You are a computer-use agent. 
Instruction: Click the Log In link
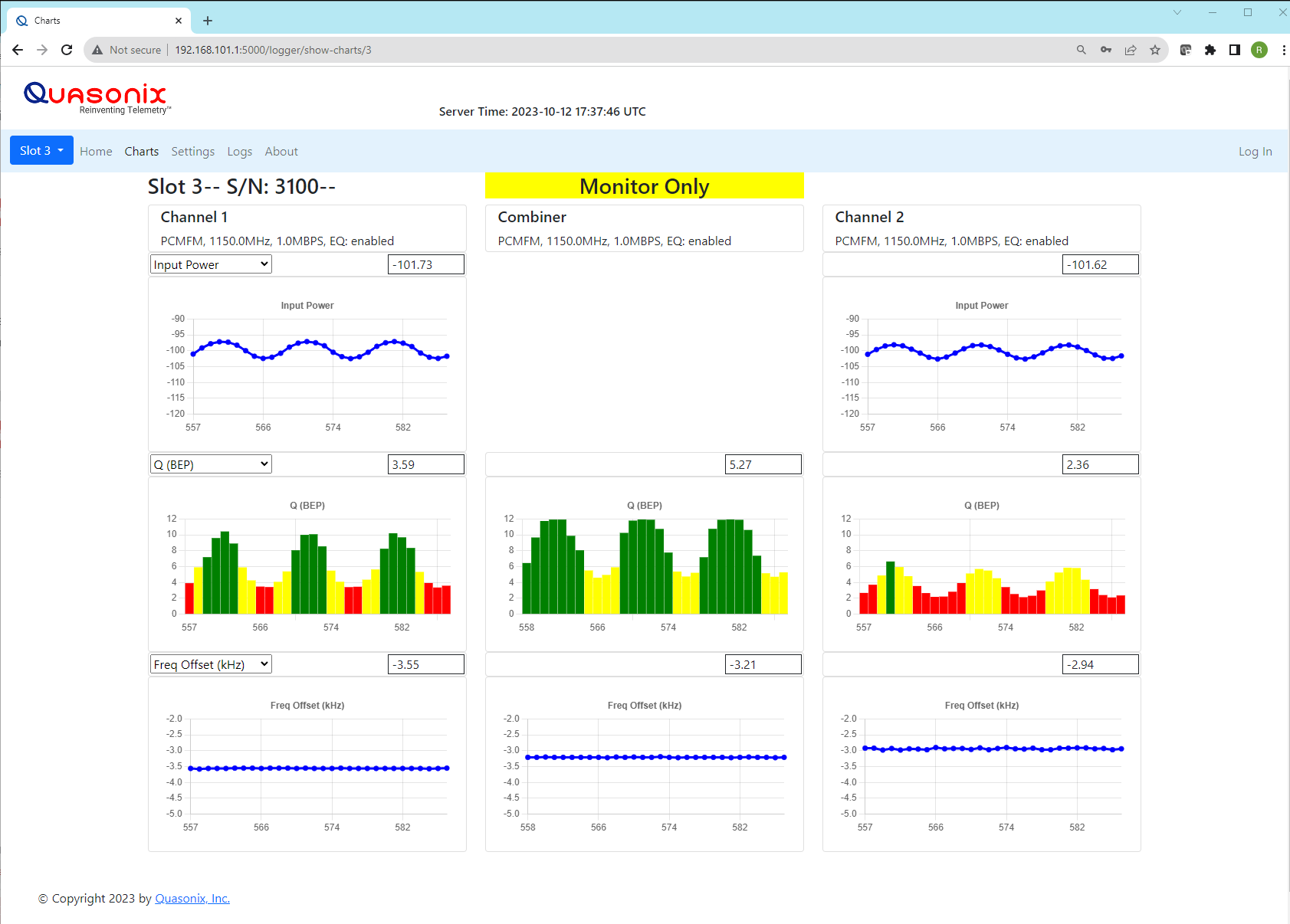pos(1255,151)
